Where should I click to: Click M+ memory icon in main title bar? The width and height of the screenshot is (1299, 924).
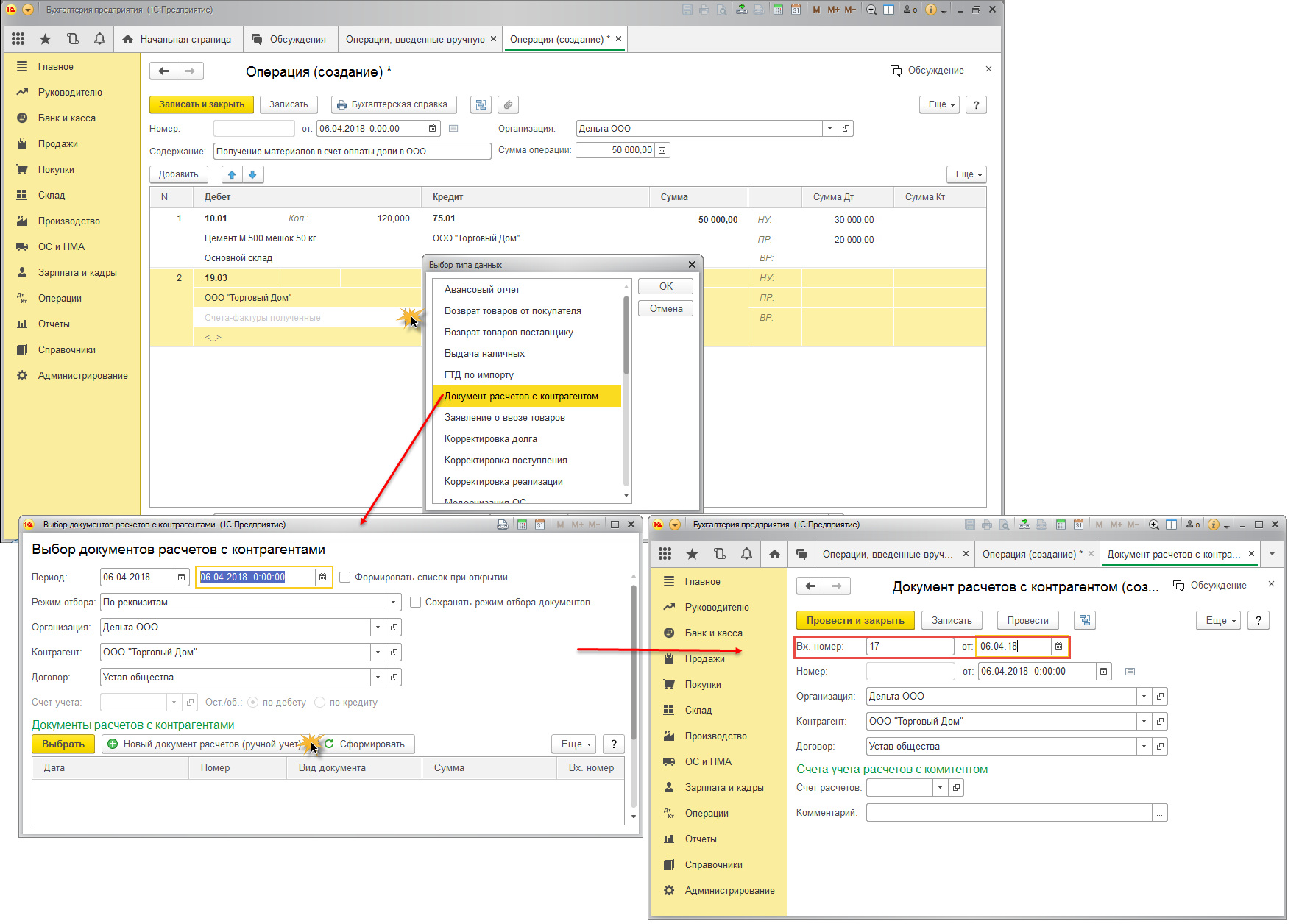tap(833, 10)
